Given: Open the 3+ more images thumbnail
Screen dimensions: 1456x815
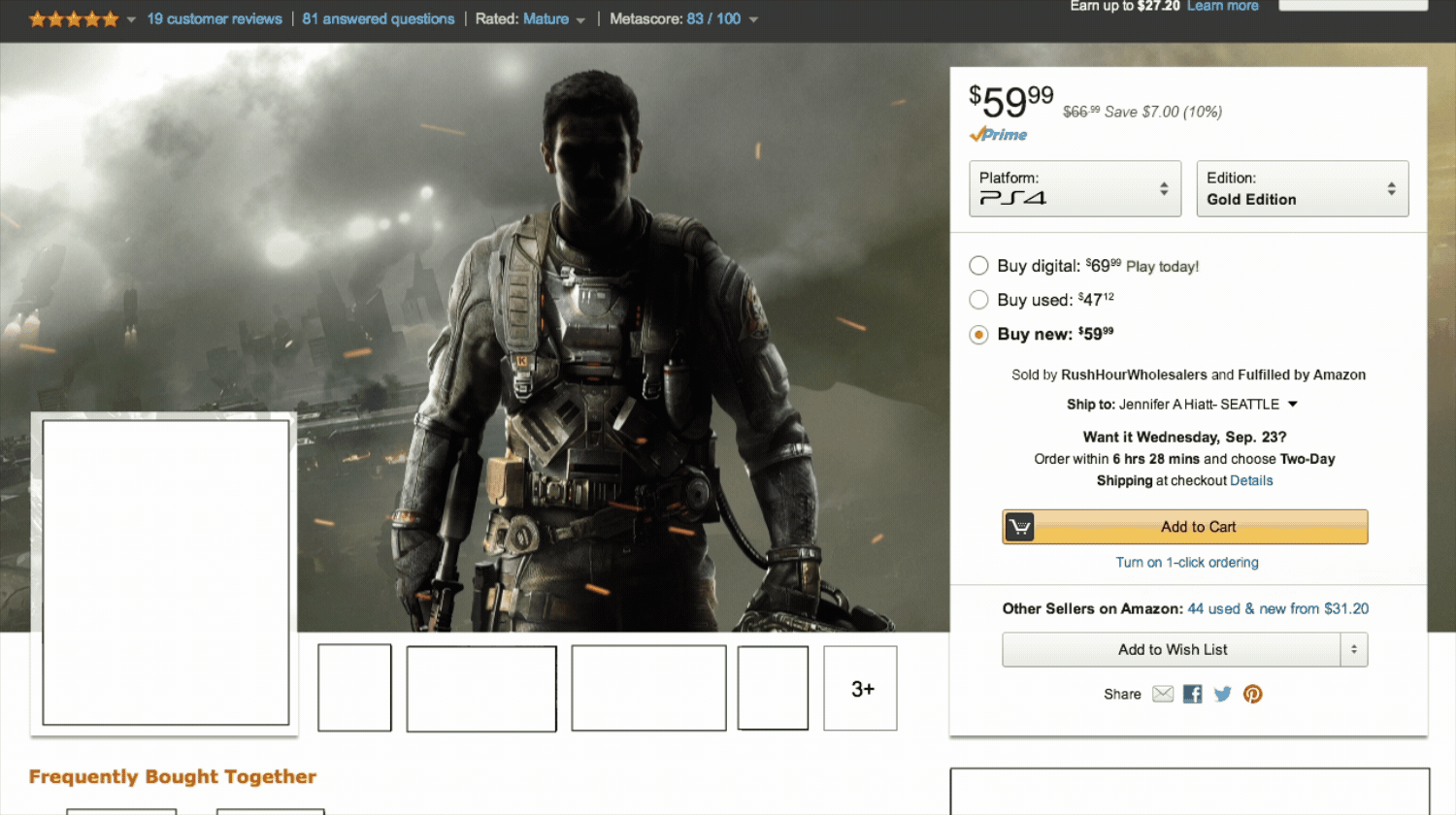Looking at the screenshot, I should pos(860,688).
